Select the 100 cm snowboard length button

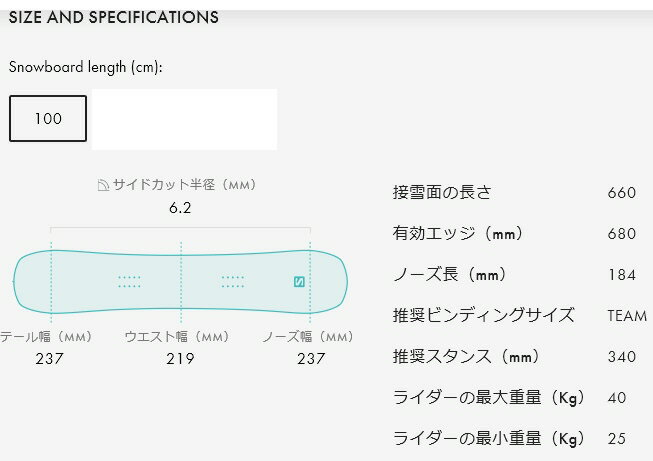point(48,119)
